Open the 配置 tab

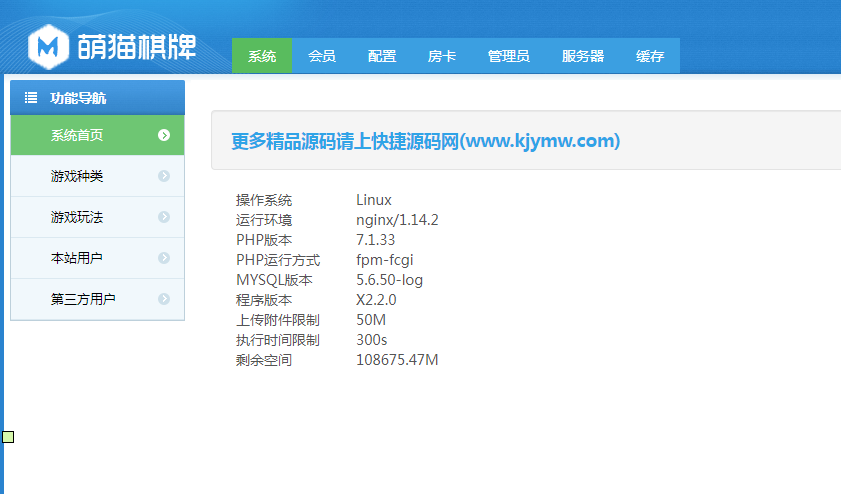pyautogui.click(x=382, y=56)
